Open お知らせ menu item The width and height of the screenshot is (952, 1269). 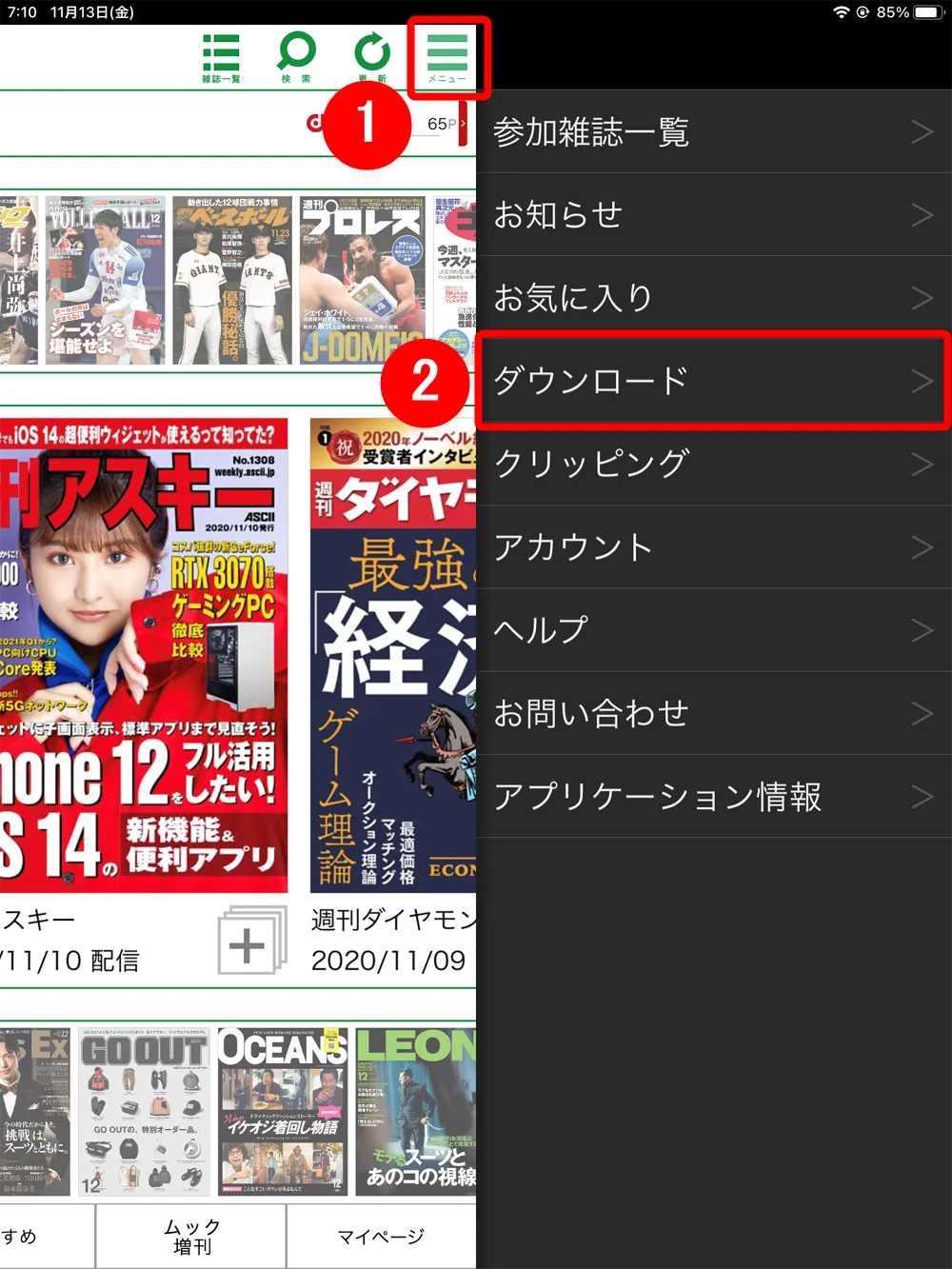714,214
